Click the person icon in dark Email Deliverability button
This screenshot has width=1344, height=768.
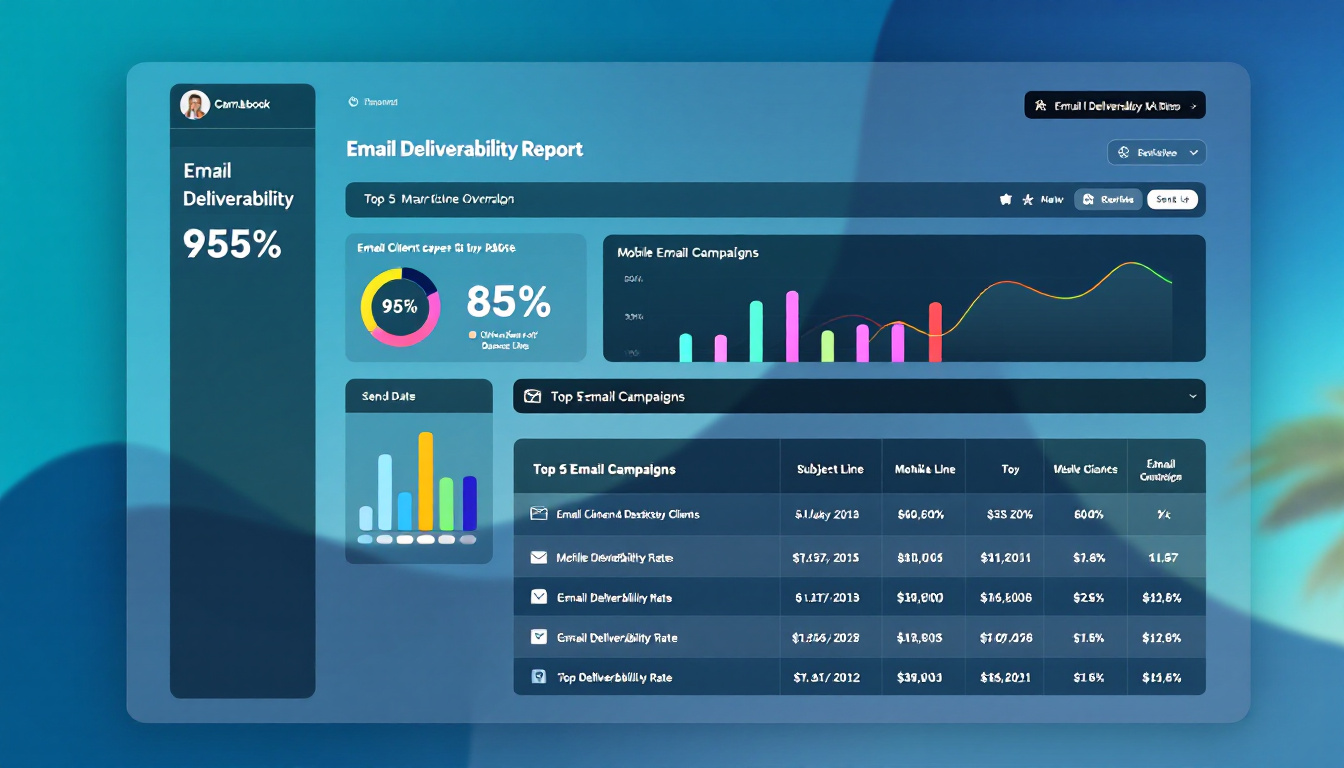1040,105
